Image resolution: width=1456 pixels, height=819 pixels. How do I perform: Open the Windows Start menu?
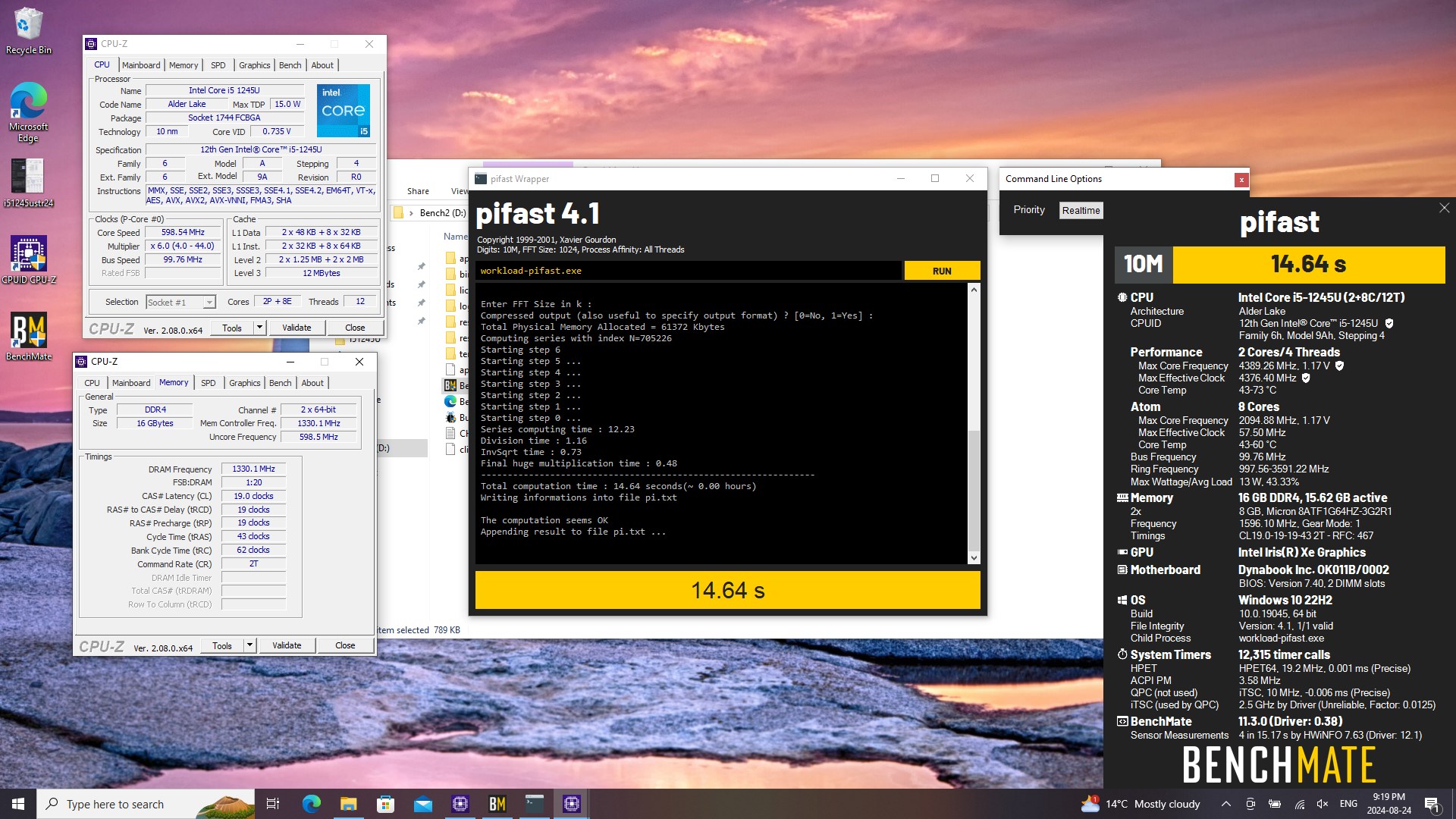point(18,804)
